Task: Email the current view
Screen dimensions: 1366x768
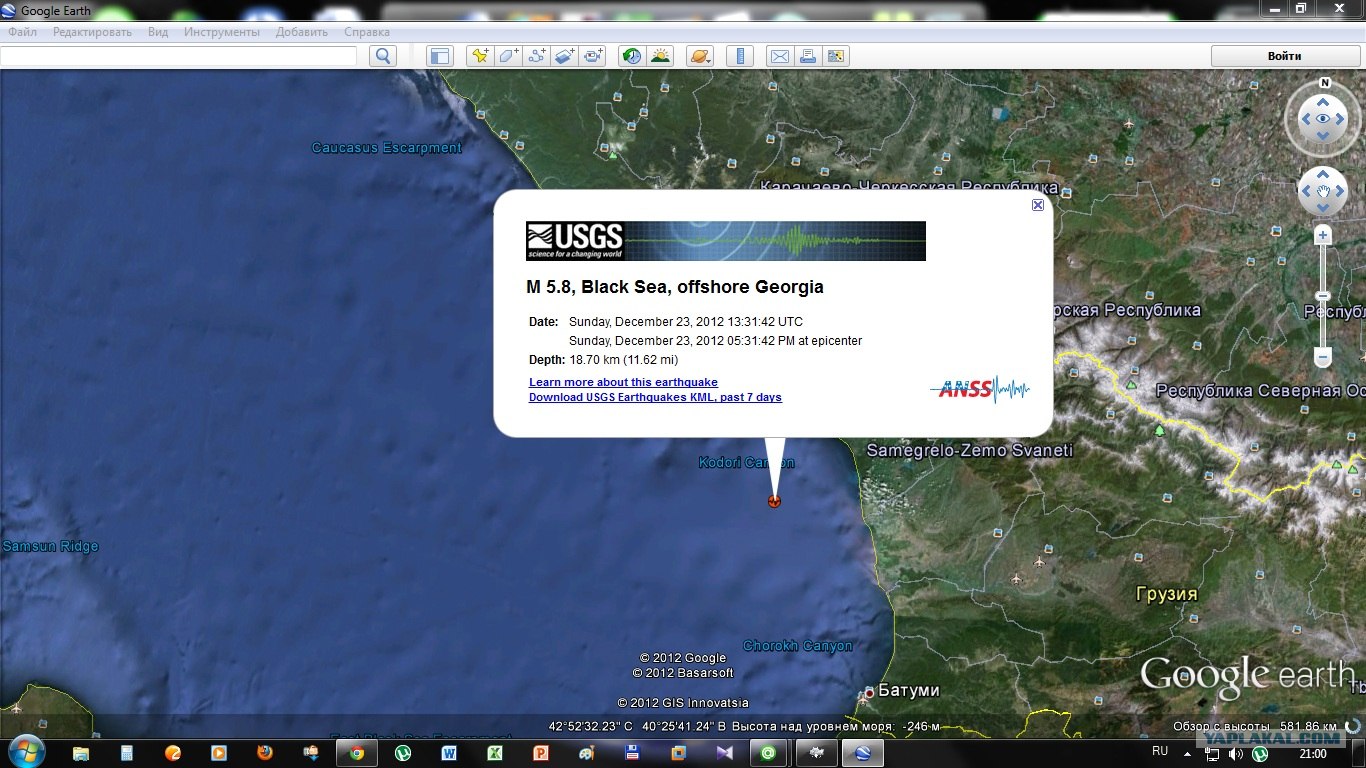Action: click(779, 56)
